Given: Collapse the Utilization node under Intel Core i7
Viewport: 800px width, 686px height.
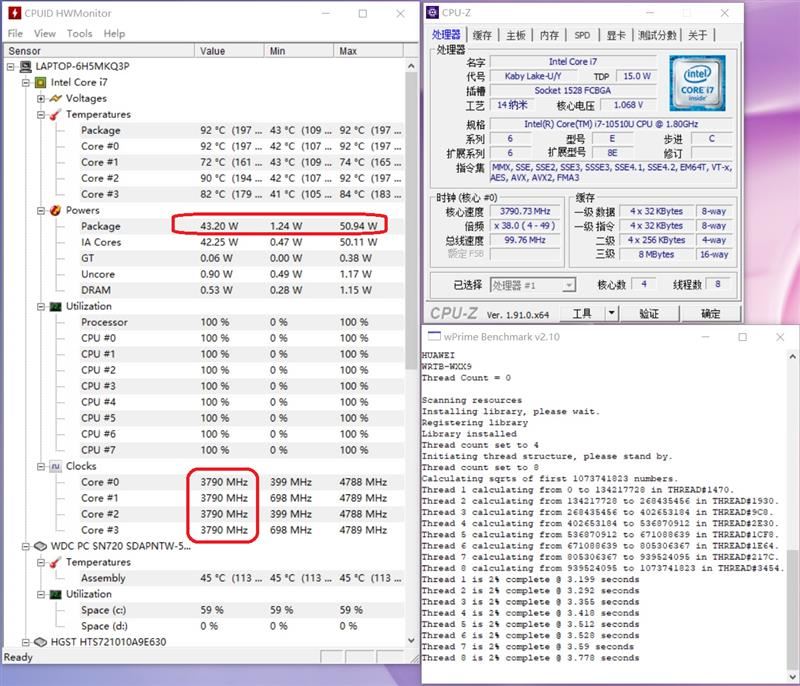Looking at the screenshot, I should (x=41, y=307).
